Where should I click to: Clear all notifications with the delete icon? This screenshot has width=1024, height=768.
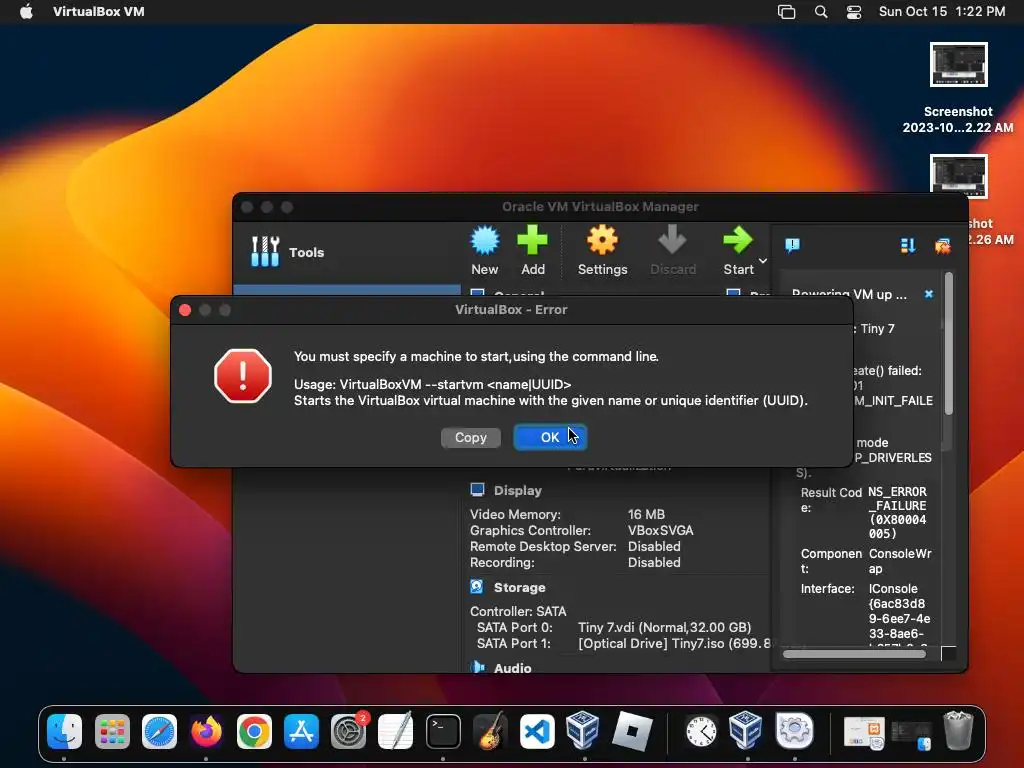pos(942,246)
